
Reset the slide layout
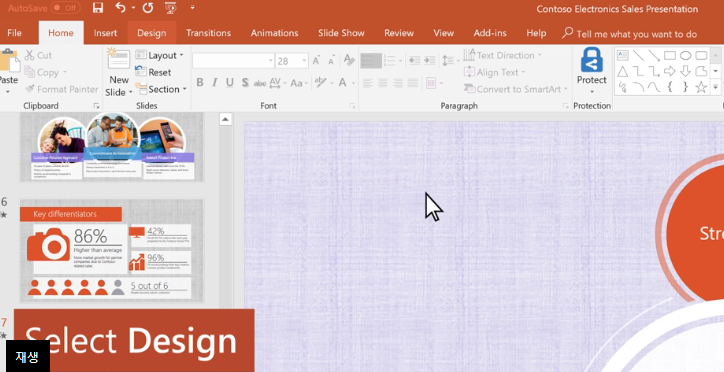[153, 72]
